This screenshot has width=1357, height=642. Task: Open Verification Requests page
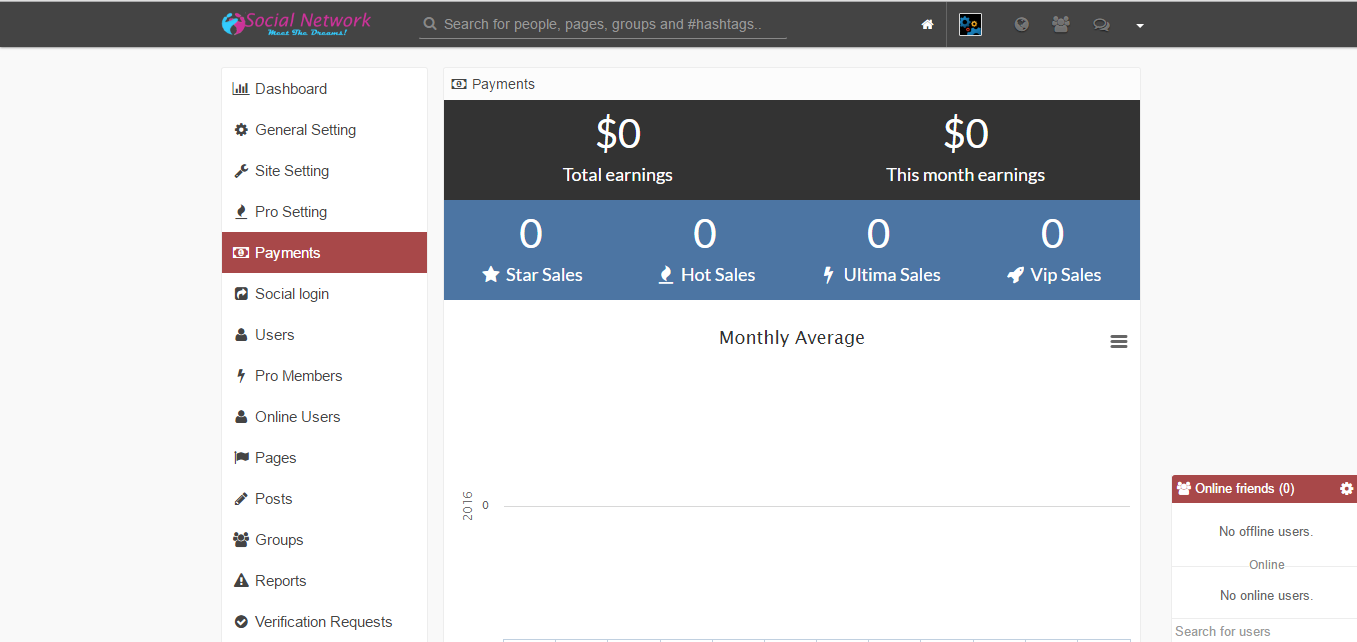coord(323,622)
